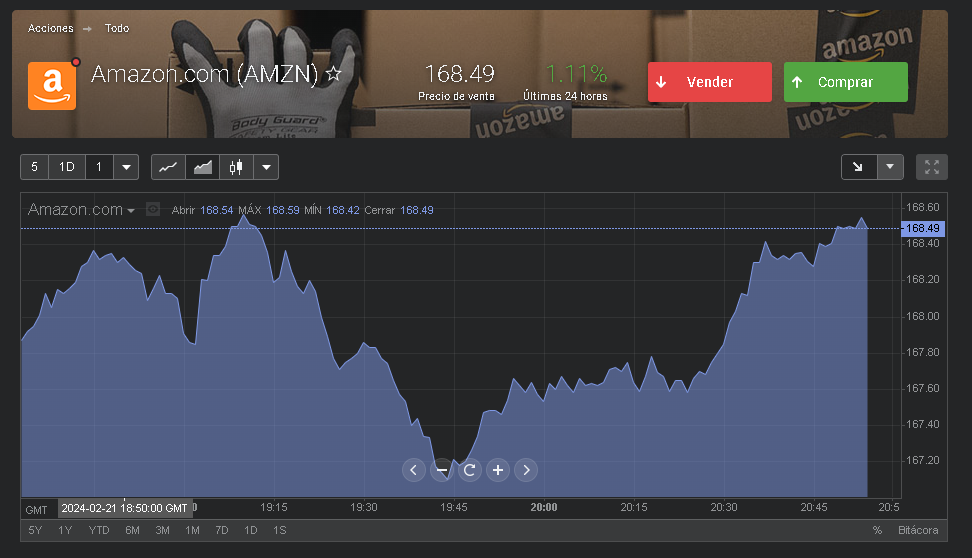Screen dimensions: 972x558
Task: Toggle Bitácora logarithmic scale
Action: click(918, 530)
